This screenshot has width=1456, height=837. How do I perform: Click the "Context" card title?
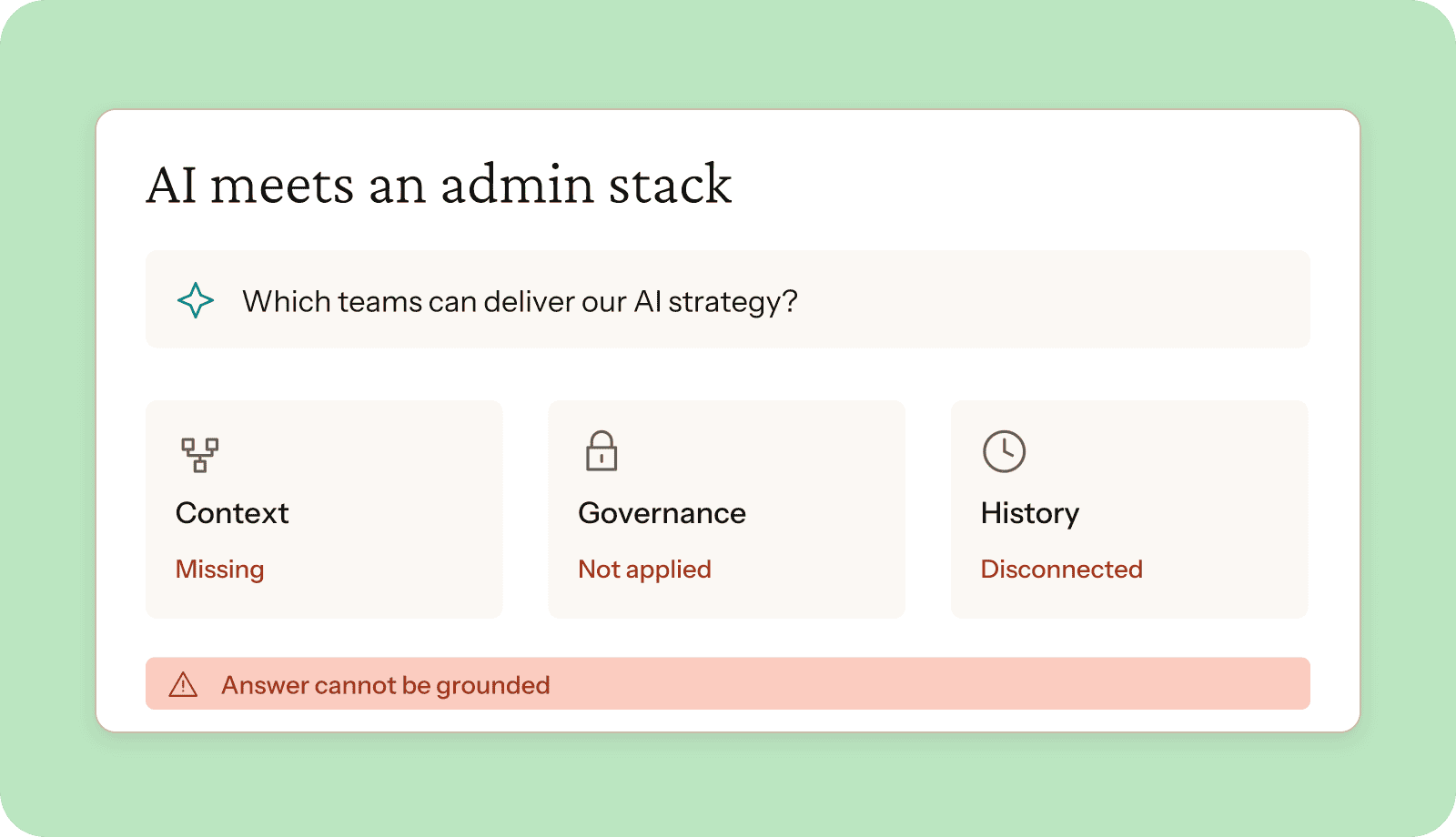232,513
